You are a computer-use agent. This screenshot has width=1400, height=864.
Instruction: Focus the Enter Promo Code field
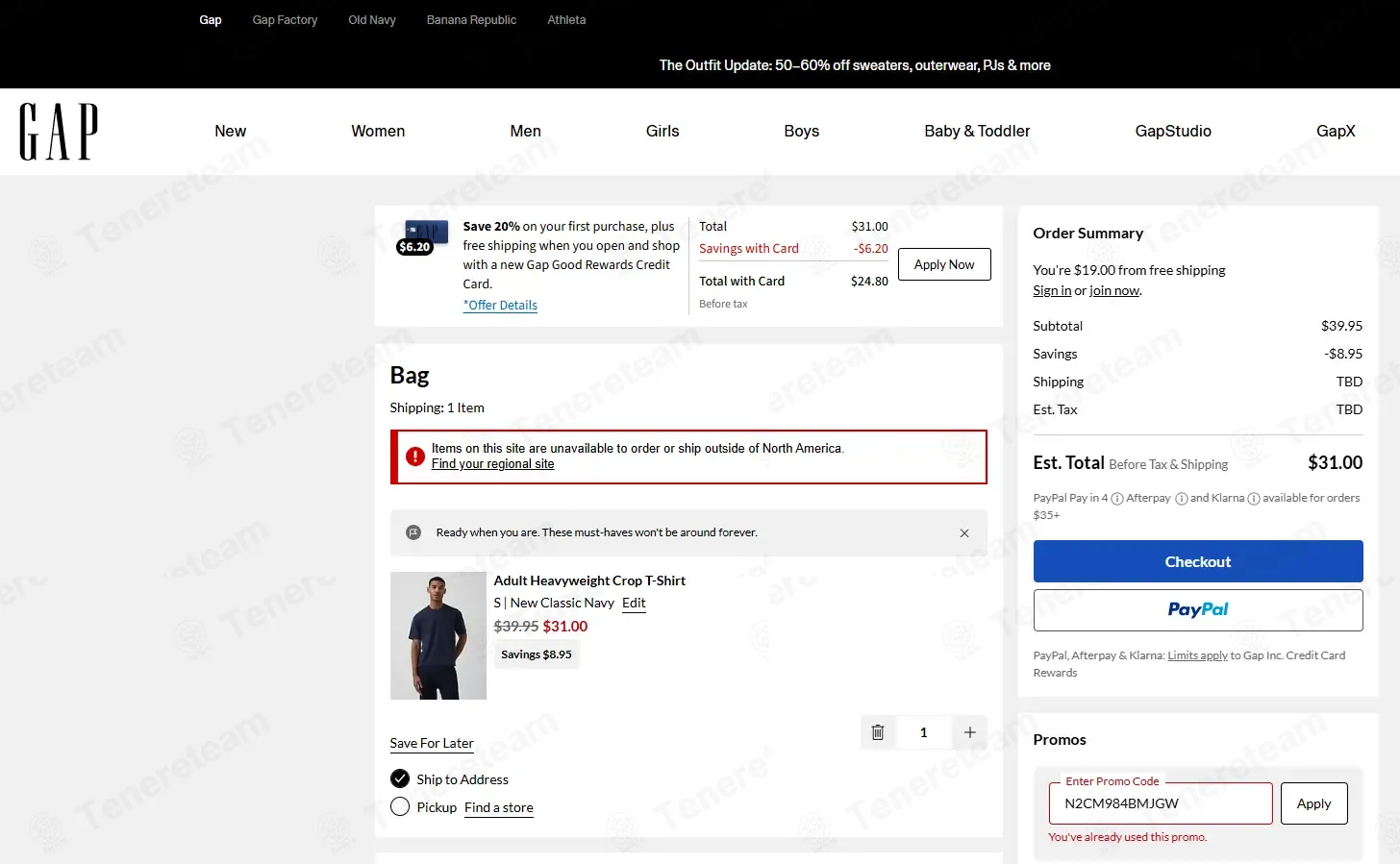pos(1161,803)
